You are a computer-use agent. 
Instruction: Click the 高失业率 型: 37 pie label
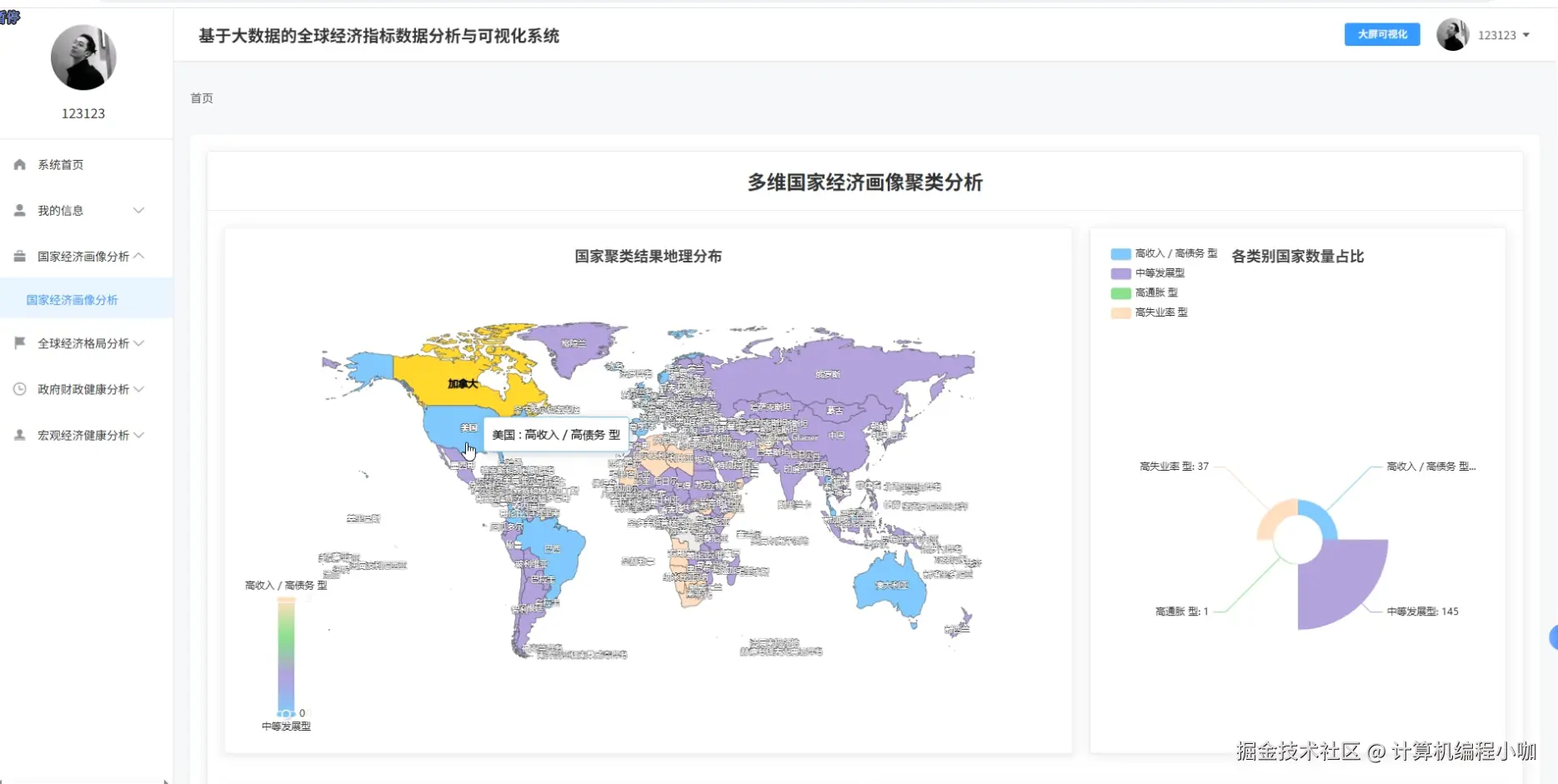[x=1174, y=467]
